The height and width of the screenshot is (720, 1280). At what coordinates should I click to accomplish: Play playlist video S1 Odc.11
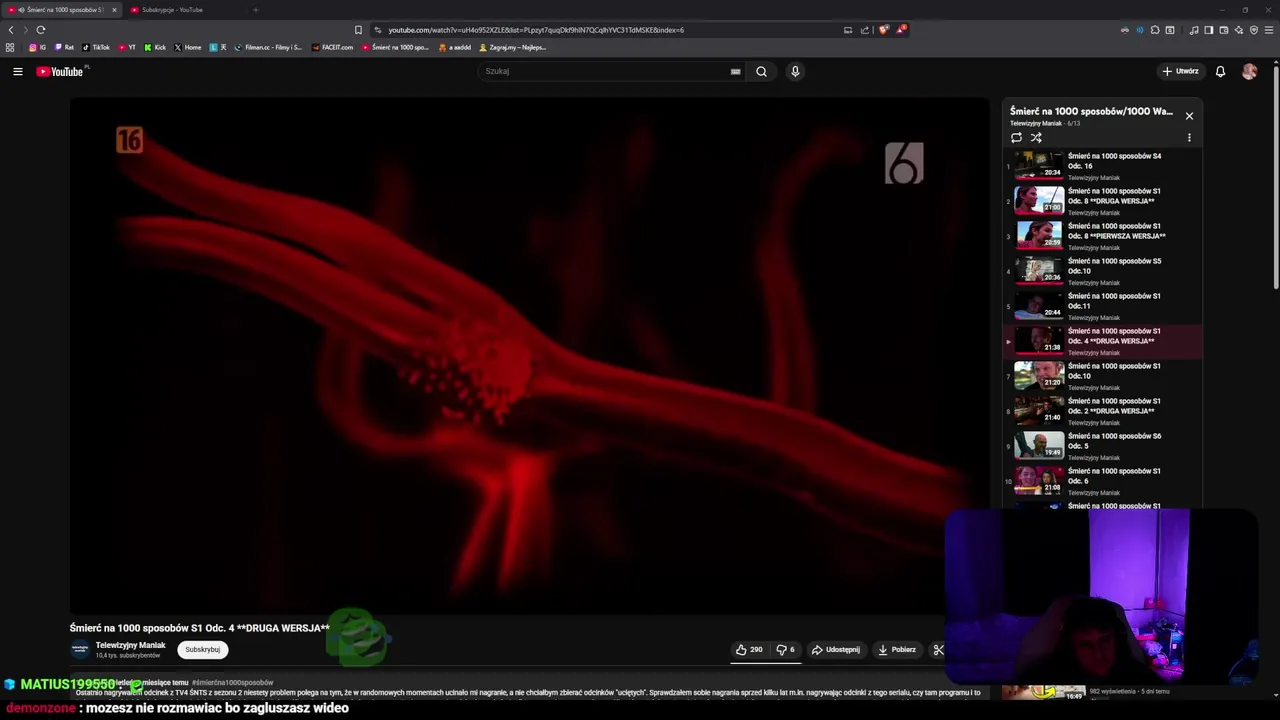click(1104, 306)
